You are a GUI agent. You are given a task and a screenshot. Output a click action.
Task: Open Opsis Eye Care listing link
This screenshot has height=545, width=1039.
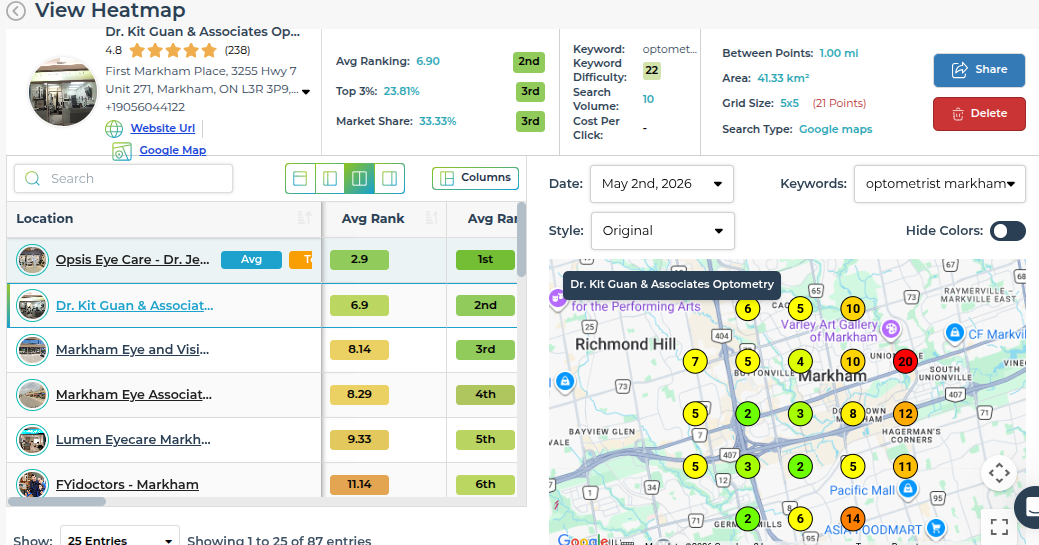(133, 260)
